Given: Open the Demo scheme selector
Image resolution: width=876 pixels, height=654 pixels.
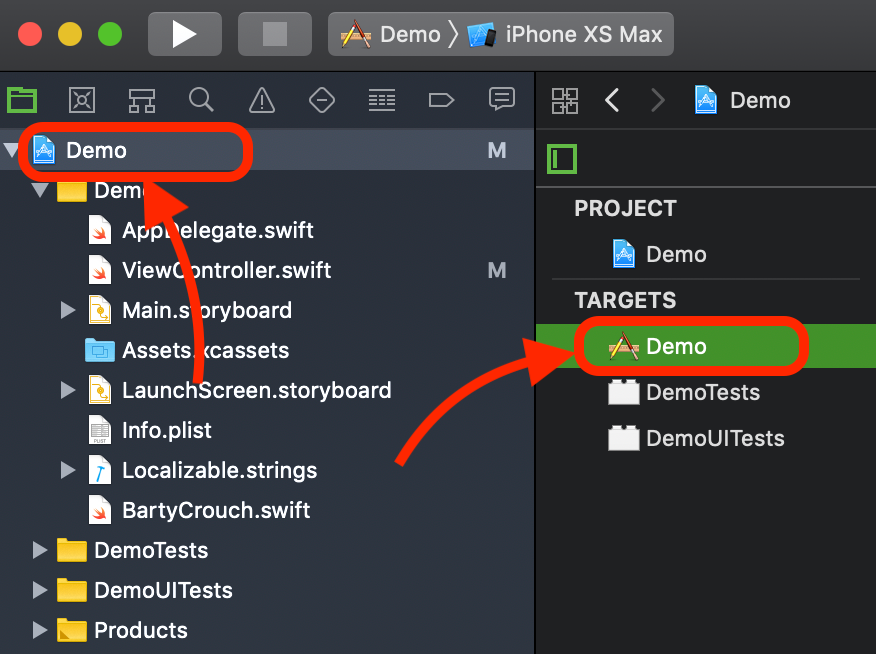Looking at the screenshot, I should pos(391,34).
